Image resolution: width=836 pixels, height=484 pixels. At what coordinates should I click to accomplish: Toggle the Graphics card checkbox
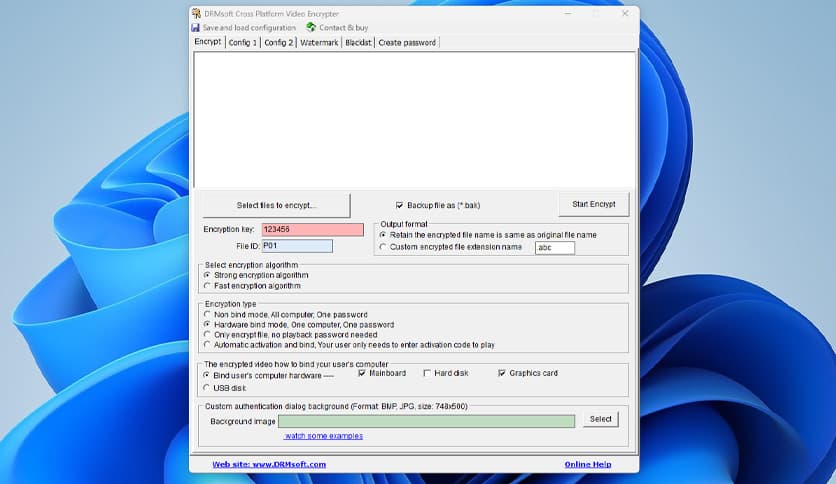point(502,373)
